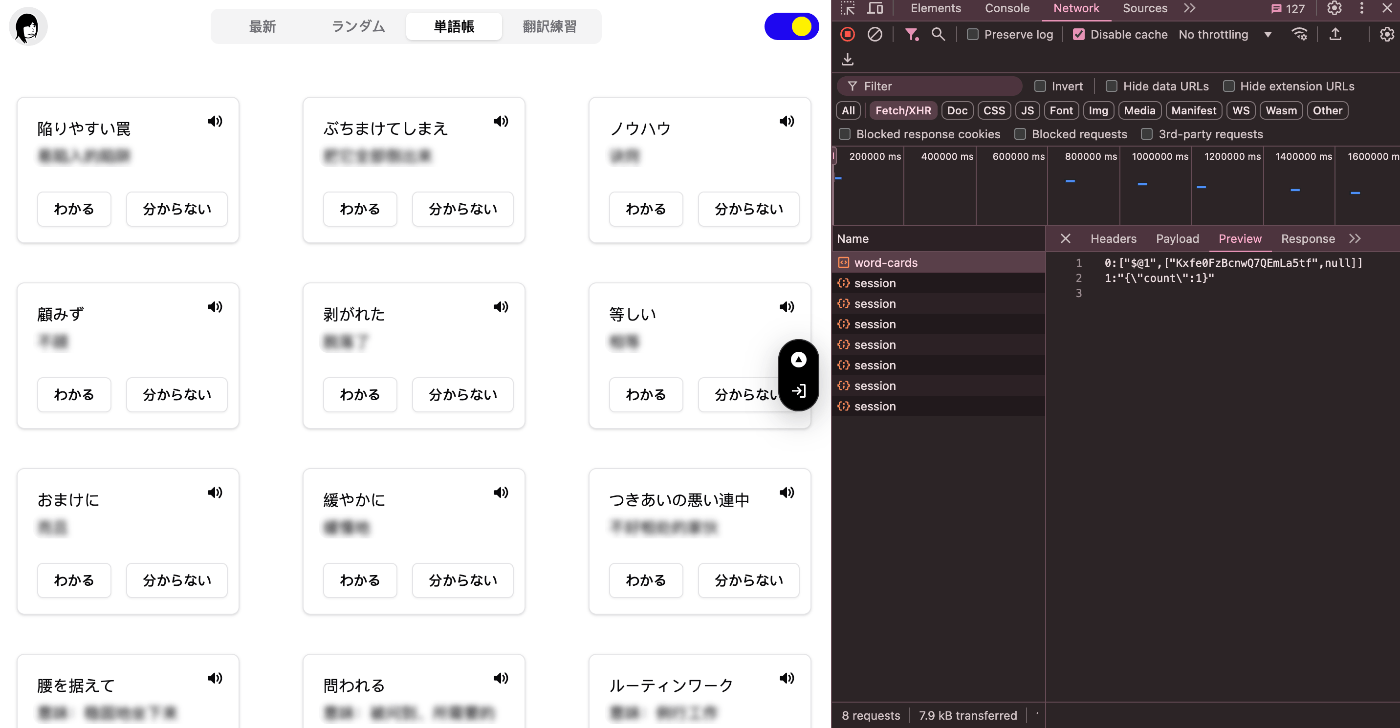Play audio for つきあいの悪い連中 card
This screenshot has height=728, width=1400.
click(x=787, y=493)
